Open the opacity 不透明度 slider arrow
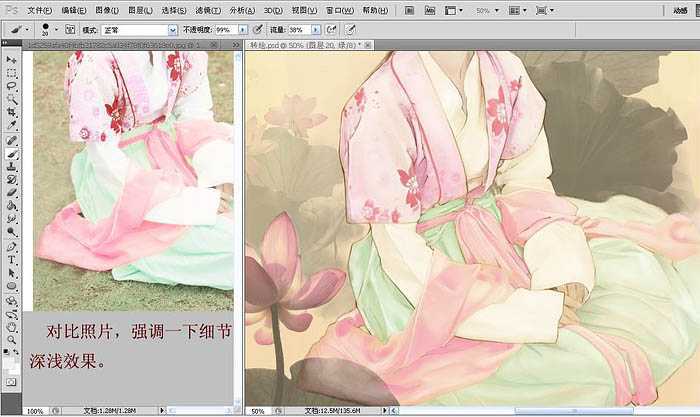700x417 pixels. [x=242, y=30]
